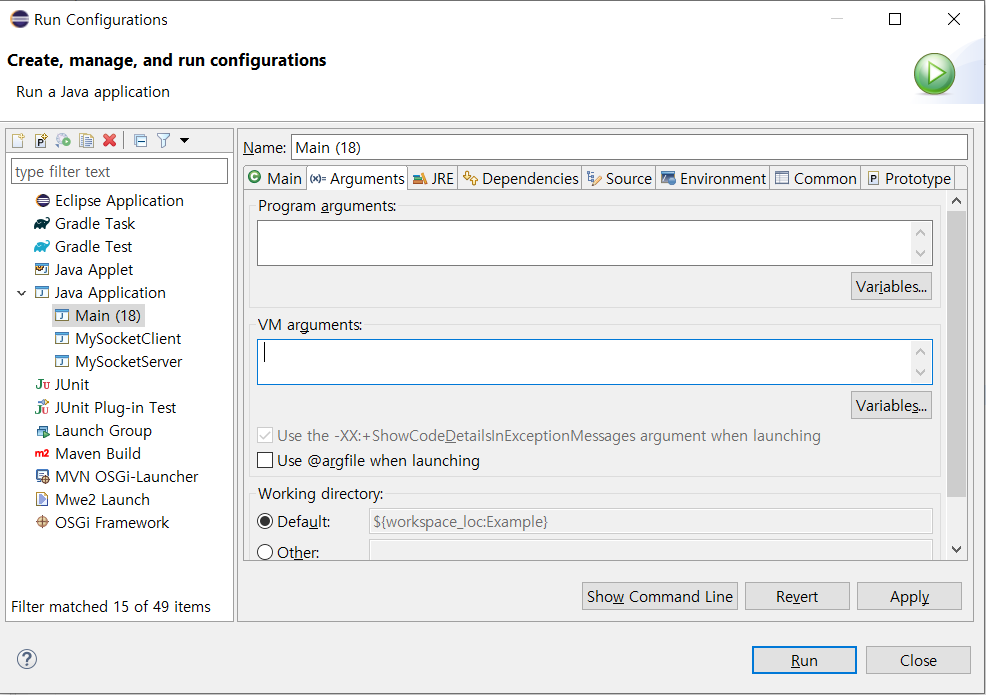Open the Common tab
This screenshot has width=986, height=695.
[816, 178]
